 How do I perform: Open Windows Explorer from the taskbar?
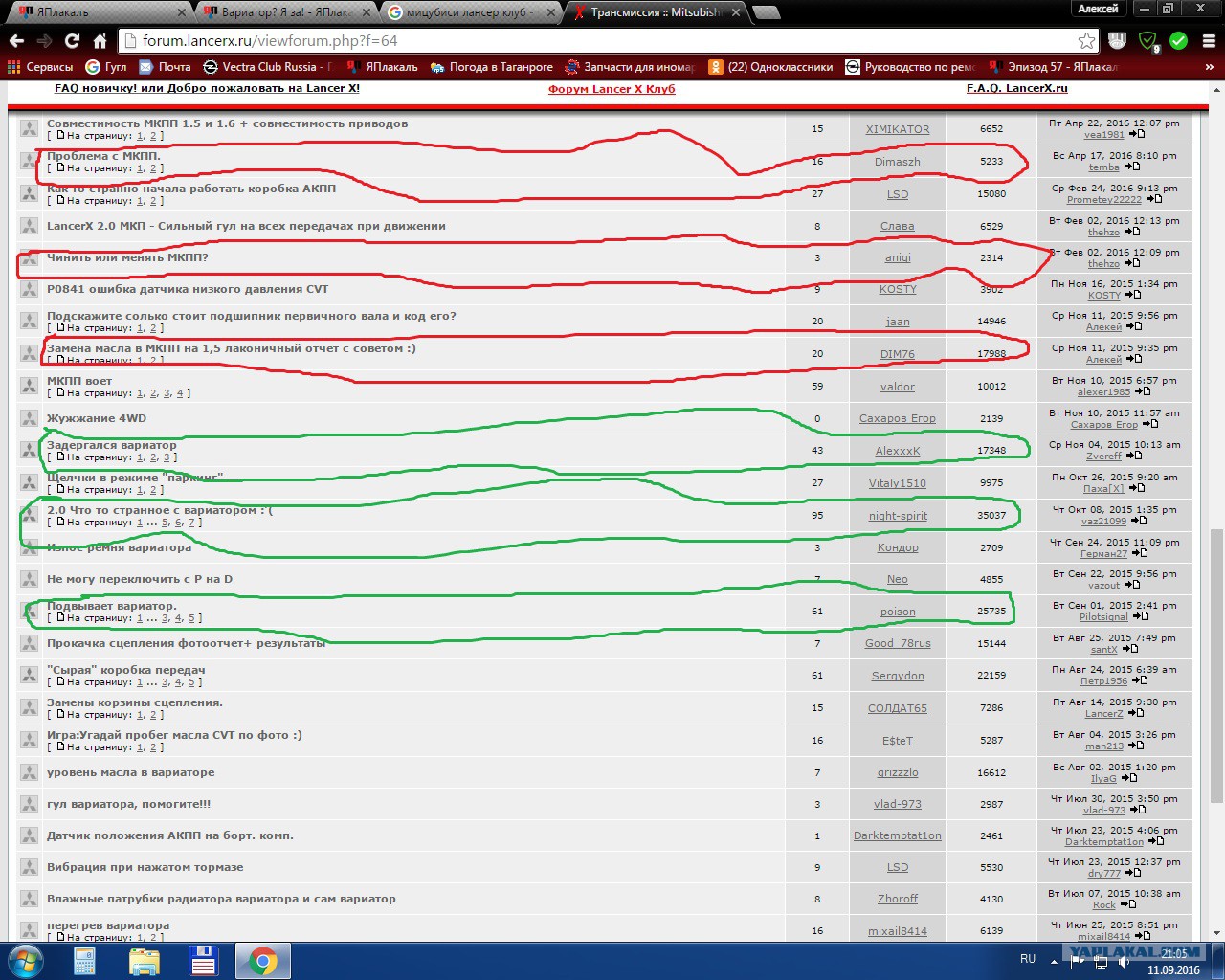point(145,961)
